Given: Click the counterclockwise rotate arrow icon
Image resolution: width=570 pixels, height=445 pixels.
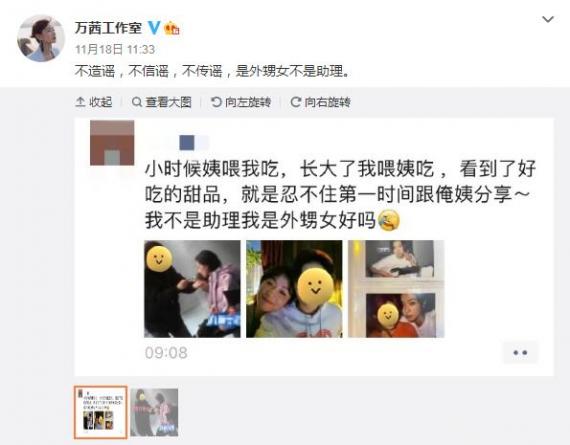Looking at the screenshot, I should pyautogui.click(x=216, y=102).
